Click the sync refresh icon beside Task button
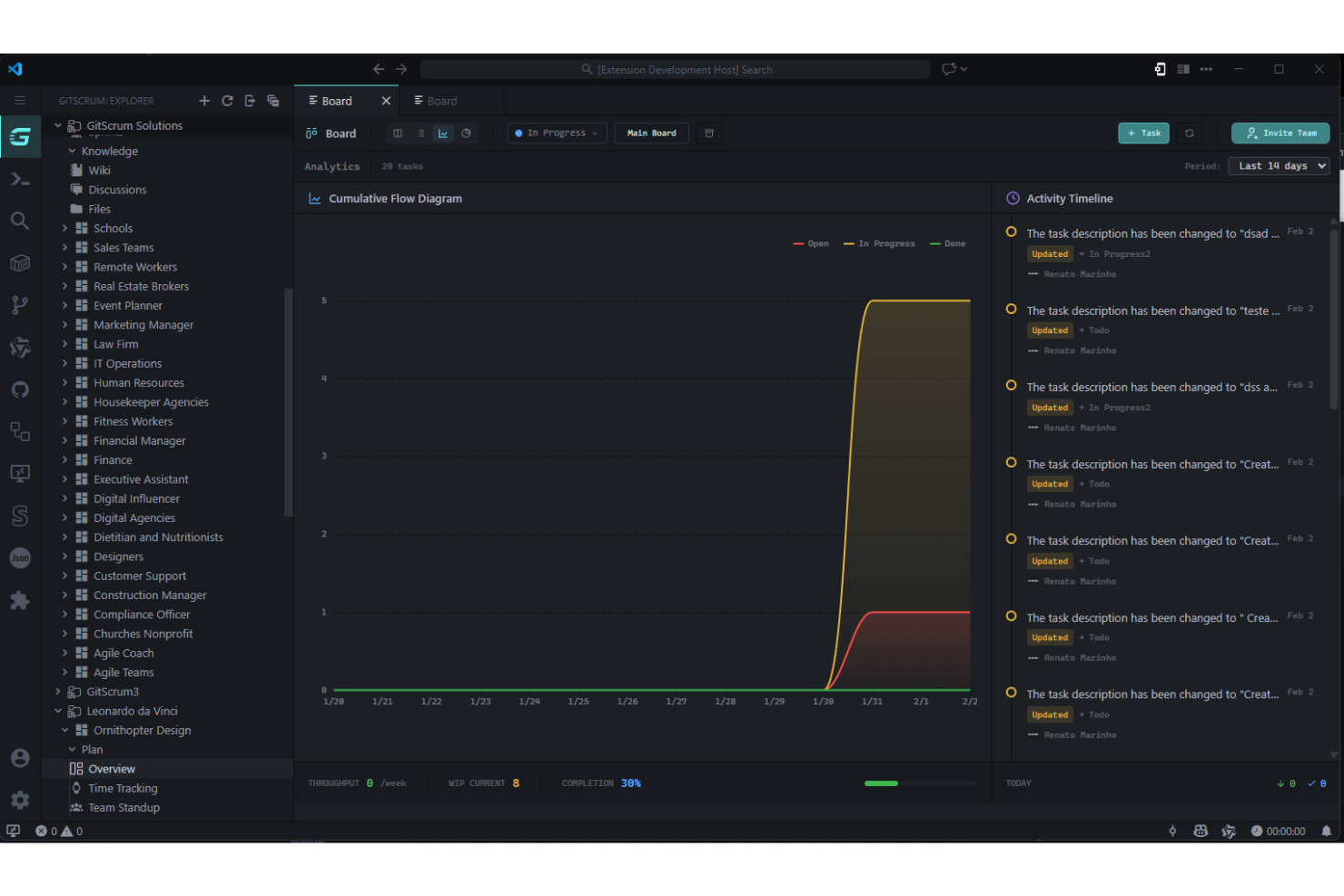The height and width of the screenshot is (896, 1344). pos(1189,133)
